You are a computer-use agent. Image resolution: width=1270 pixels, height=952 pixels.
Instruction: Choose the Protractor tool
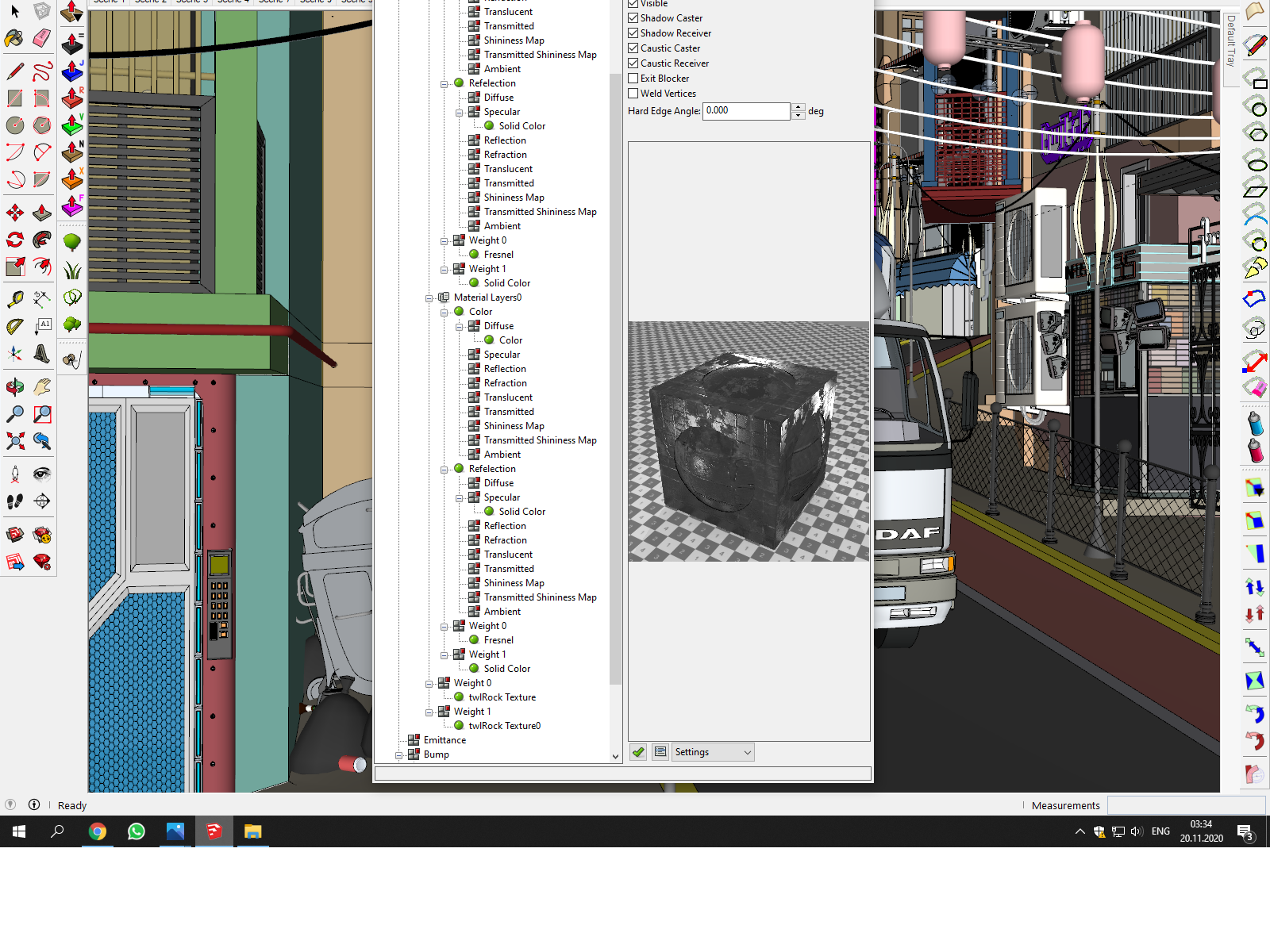pyautogui.click(x=15, y=327)
